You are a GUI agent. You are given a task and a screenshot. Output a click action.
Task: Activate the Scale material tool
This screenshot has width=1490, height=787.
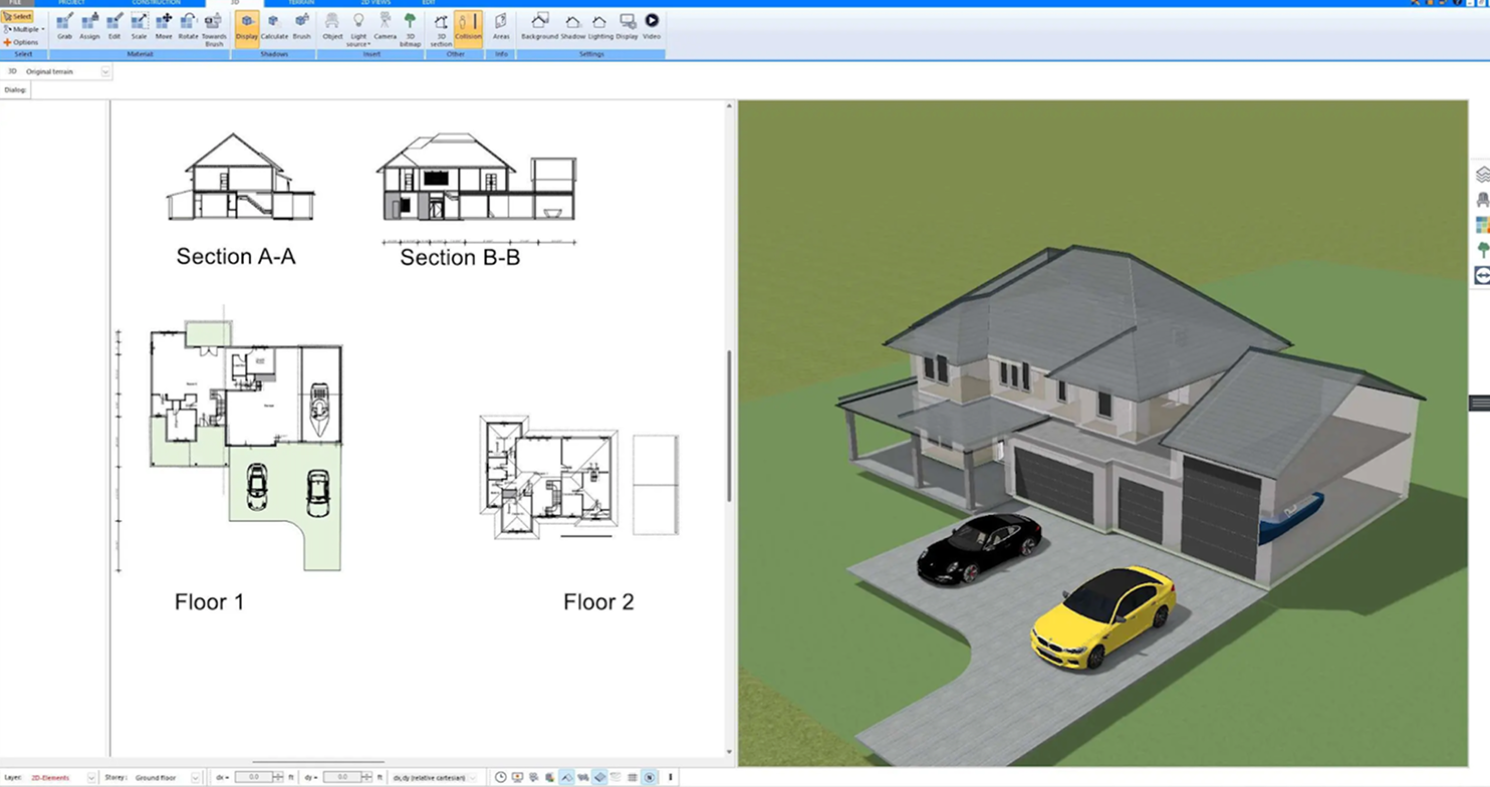click(139, 26)
